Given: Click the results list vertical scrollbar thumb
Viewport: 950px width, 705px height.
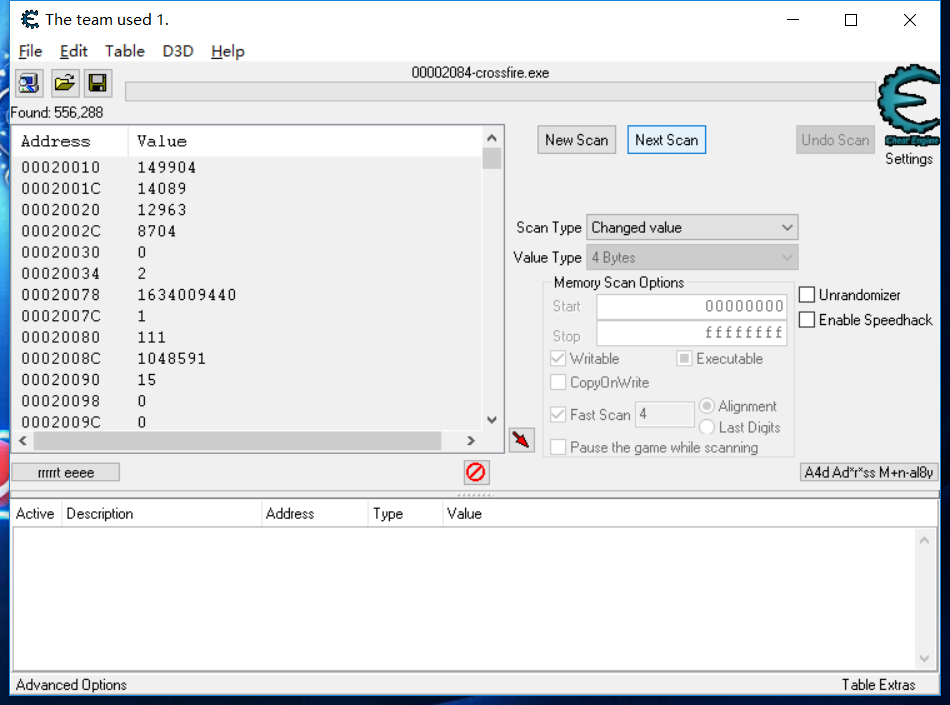Looking at the screenshot, I should point(492,159).
